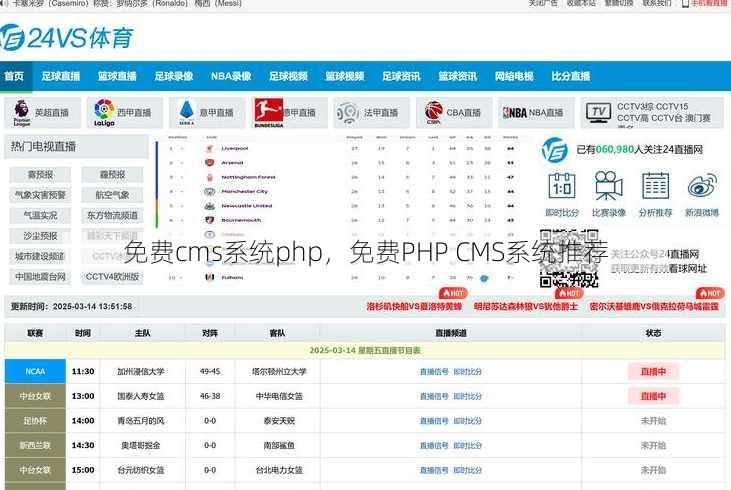731x490 pixels.
Task: Click the 即时比分 scoreboard icon
Action: point(562,186)
